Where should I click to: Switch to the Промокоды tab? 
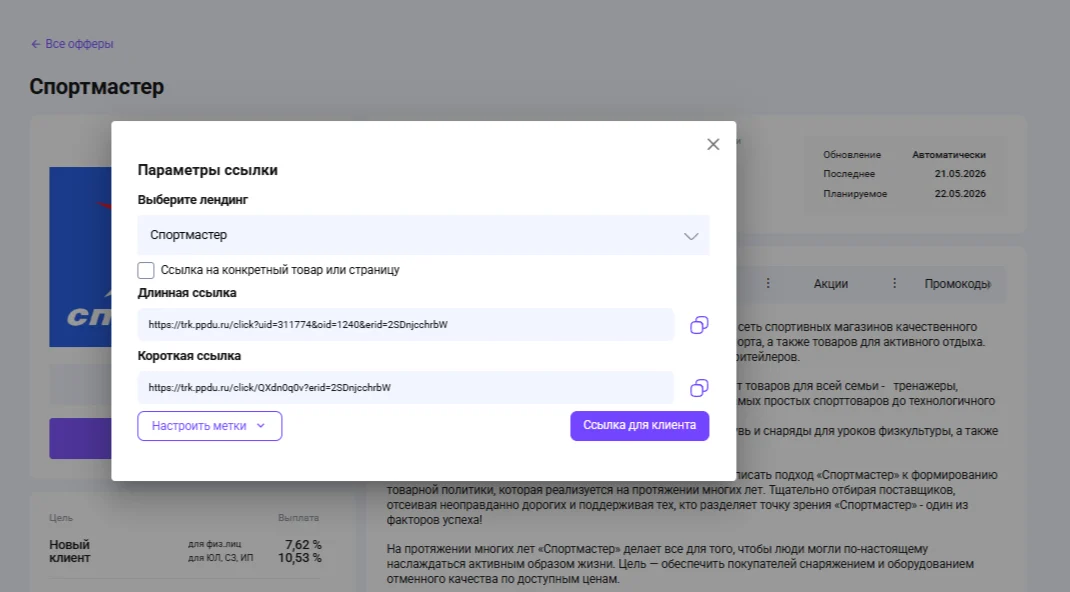[957, 284]
